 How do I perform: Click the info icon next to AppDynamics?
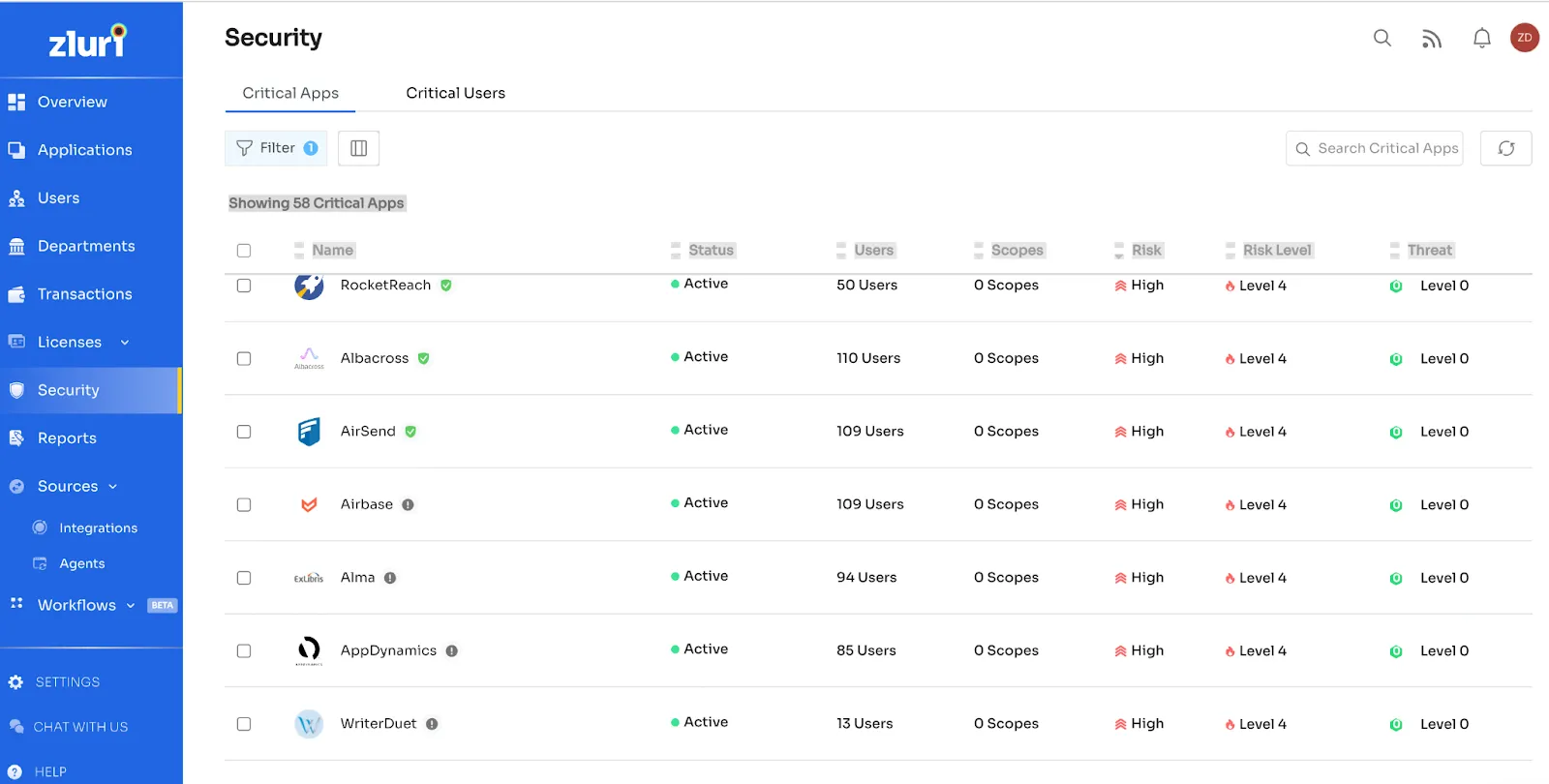pos(452,650)
